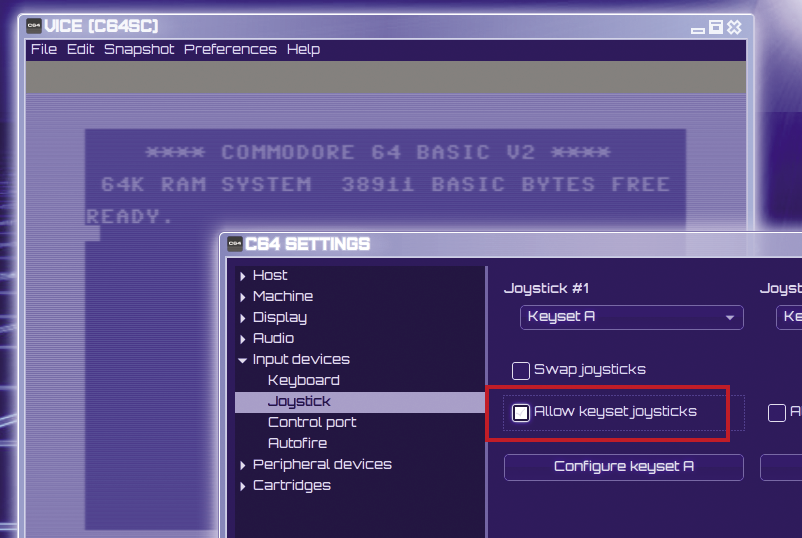Expand the Machine tree node arrow
The width and height of the screenshot is (802, 538).
pyautogui.click(x=242, y=297)
